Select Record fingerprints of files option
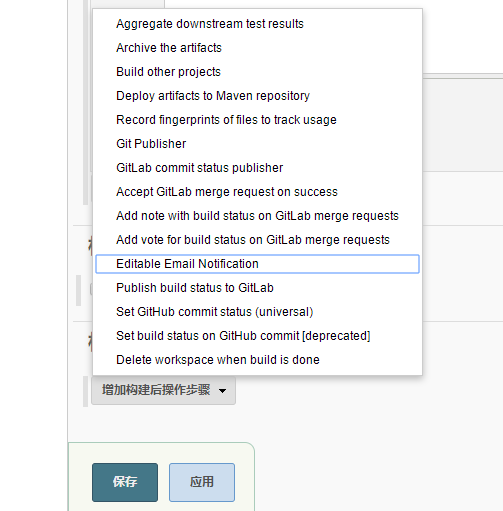Image resolution: width=503 pixels, height=511 pixels. (257, 120)
